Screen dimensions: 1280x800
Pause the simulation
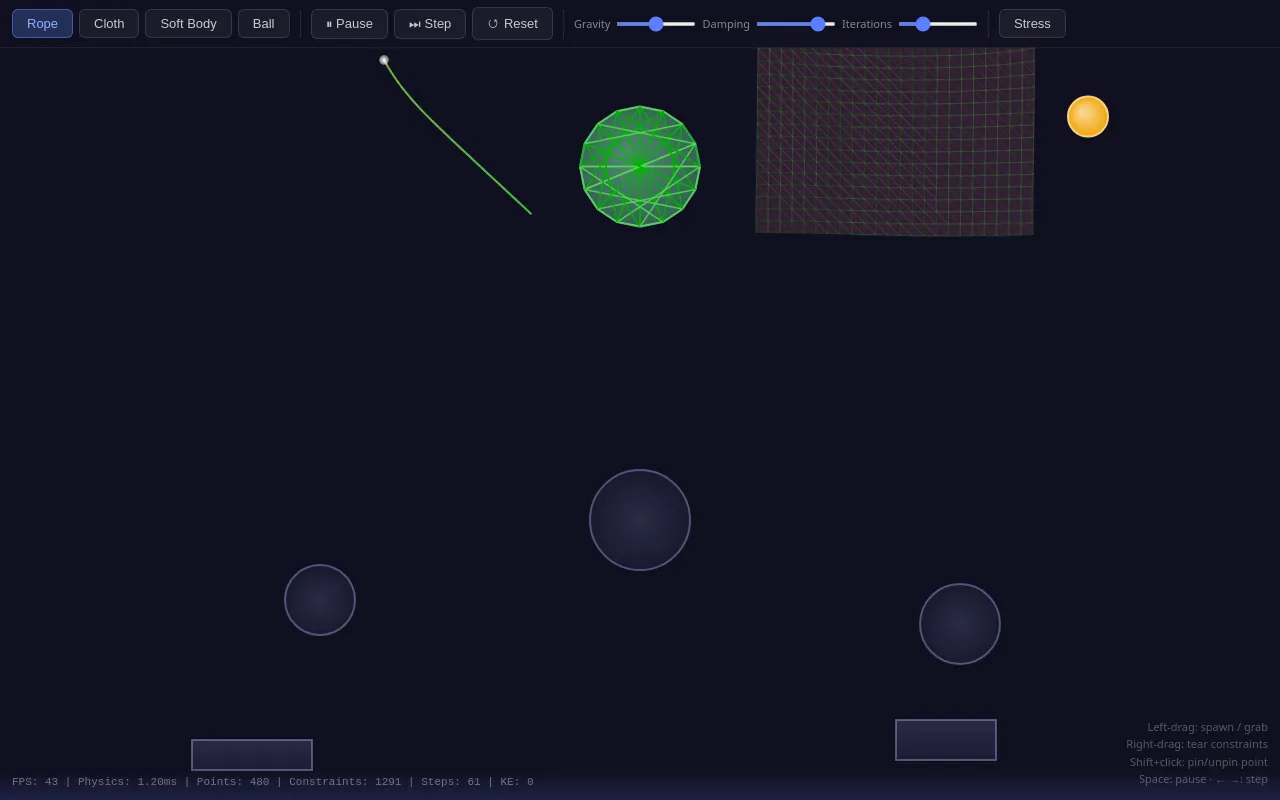click(x=349, y=24)
